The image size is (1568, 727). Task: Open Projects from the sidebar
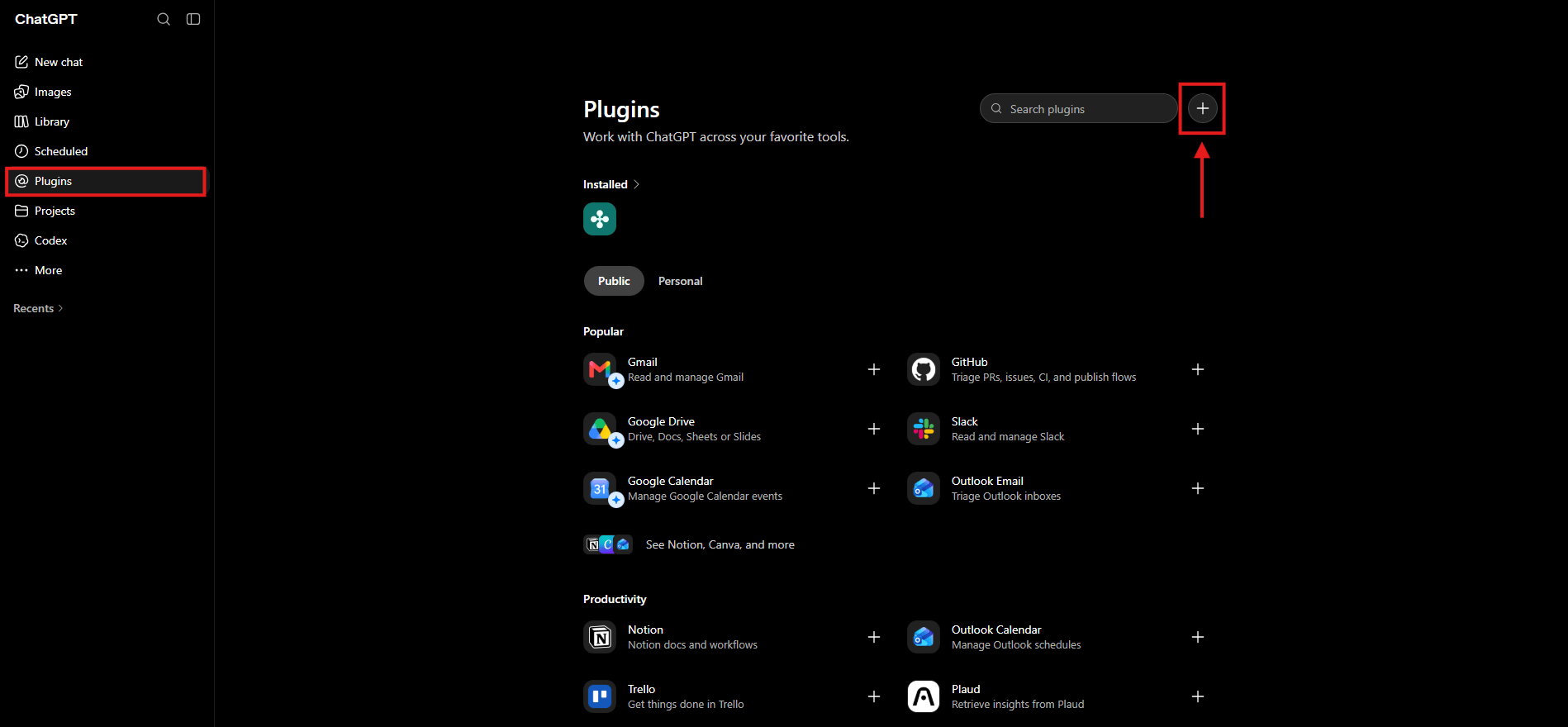(107, 211)
